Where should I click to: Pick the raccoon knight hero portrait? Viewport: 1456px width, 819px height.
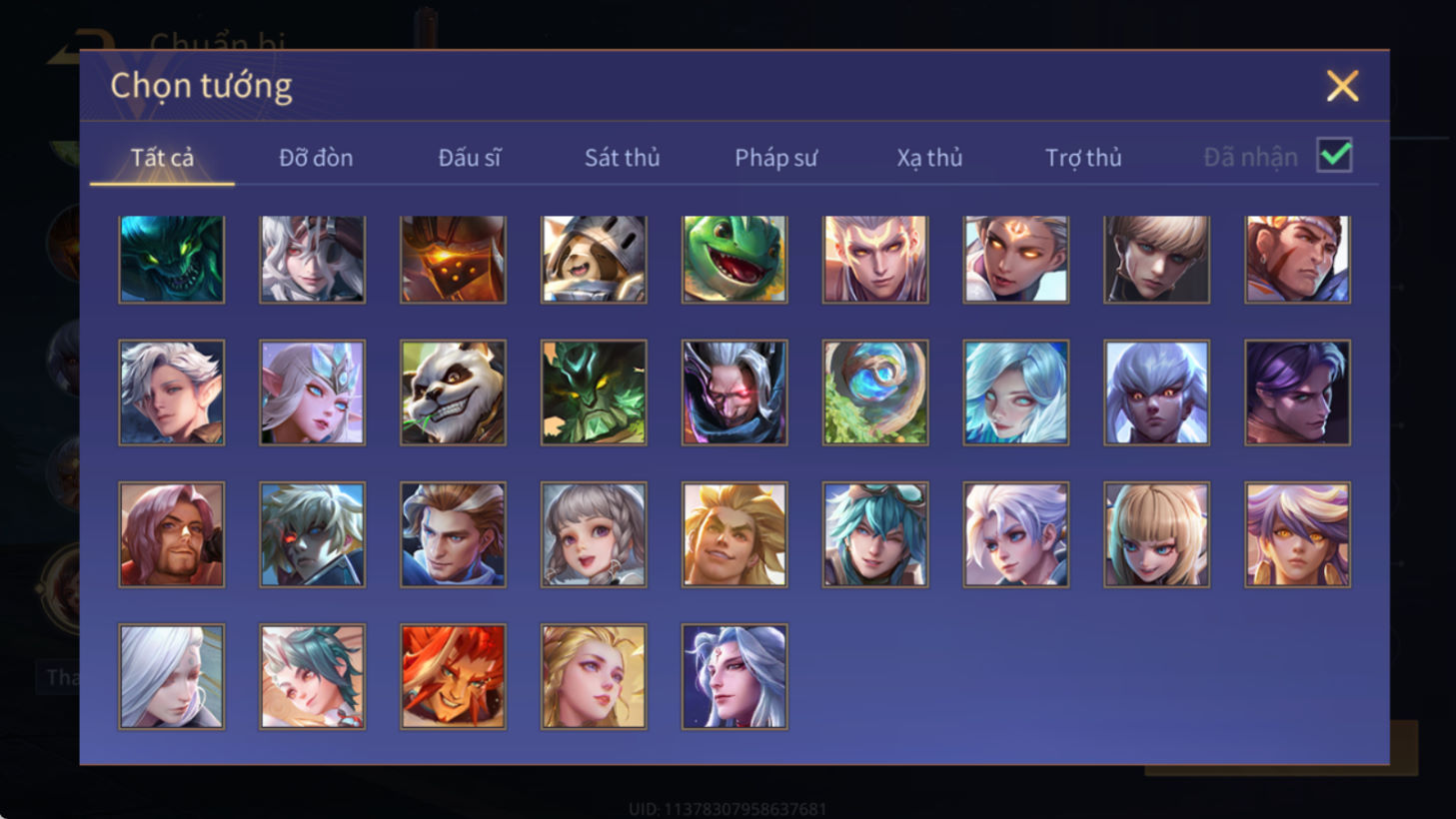point(594,260)
